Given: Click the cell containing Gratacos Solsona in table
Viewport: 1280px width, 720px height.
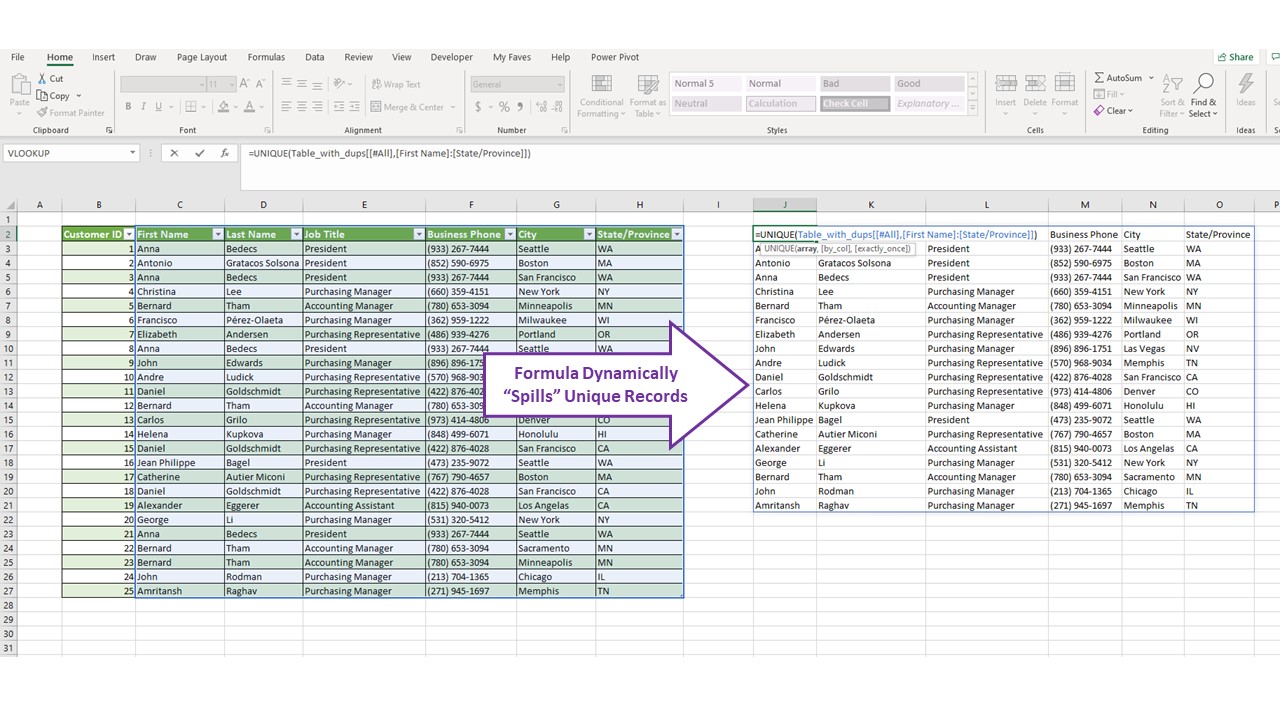Looking at the screenshot, I should [x=263, y=263].
